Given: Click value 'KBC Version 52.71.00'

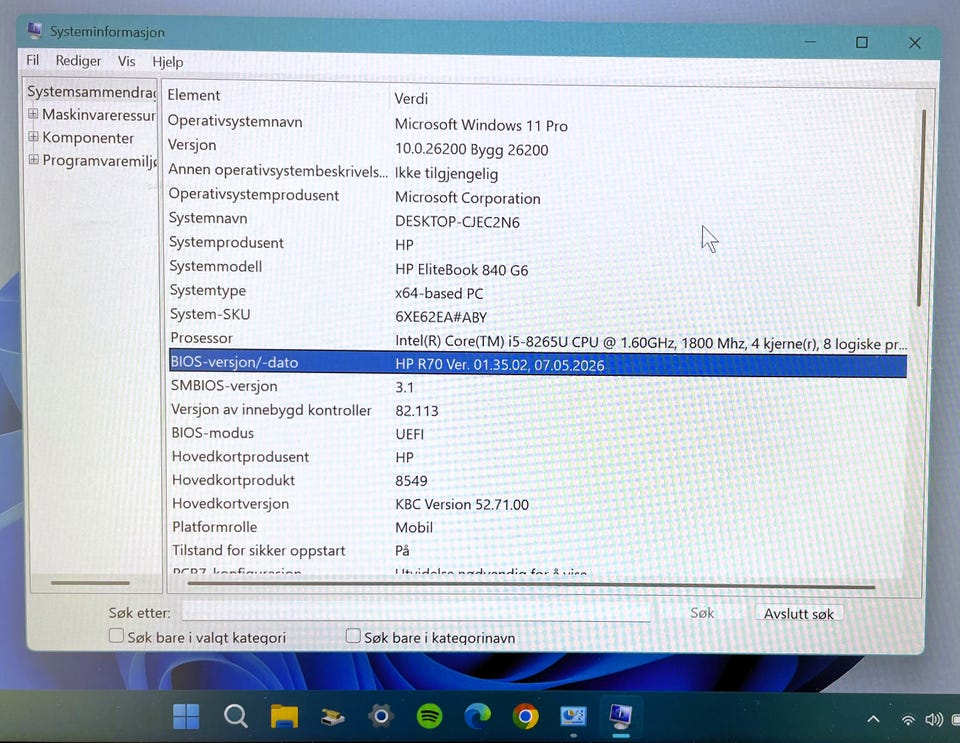Looking at the screenshot, I should 462,504.
